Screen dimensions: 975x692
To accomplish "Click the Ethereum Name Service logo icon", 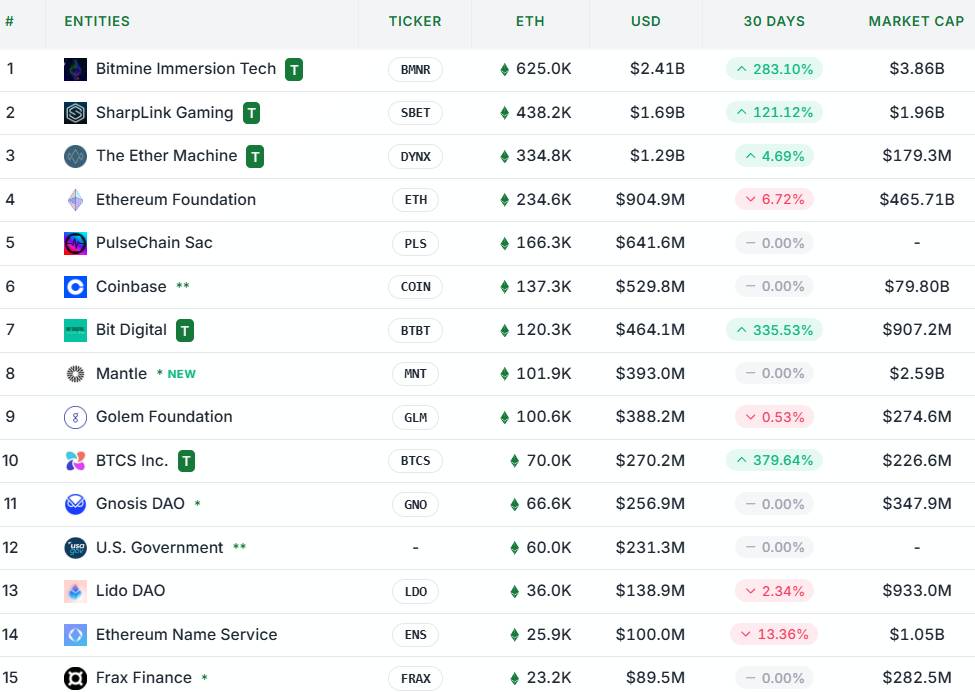I will pyautogui.click(x=75, y=635).
